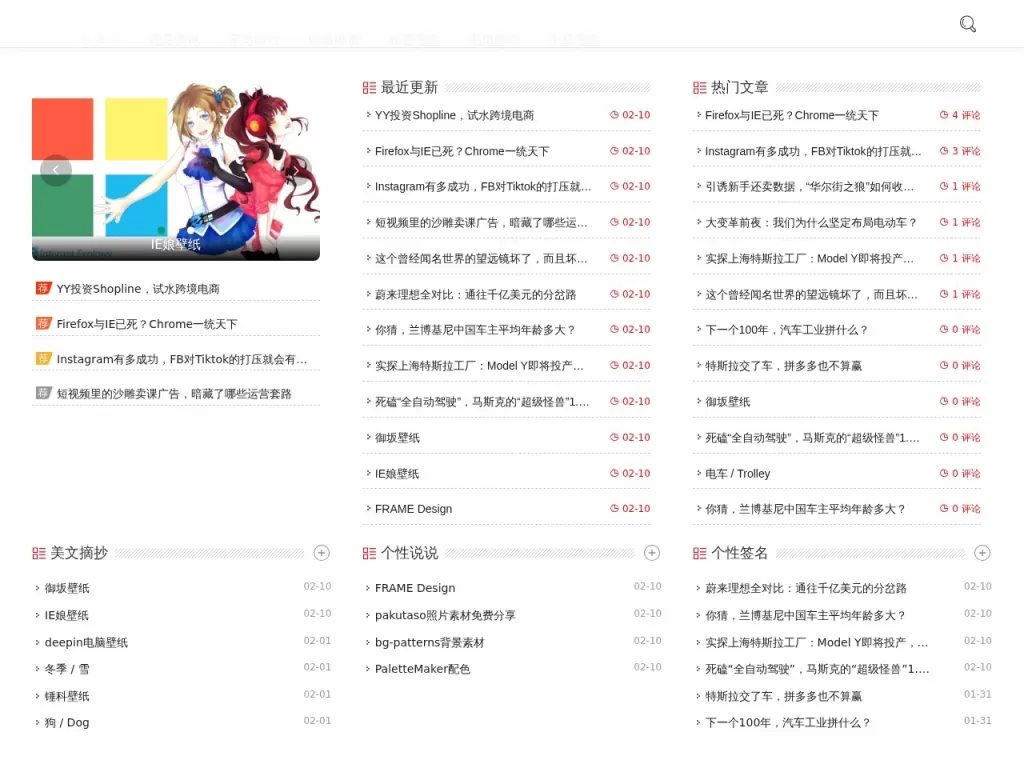Open PaletteMaker配色 under 个性说说

click(x=422, y=669)
